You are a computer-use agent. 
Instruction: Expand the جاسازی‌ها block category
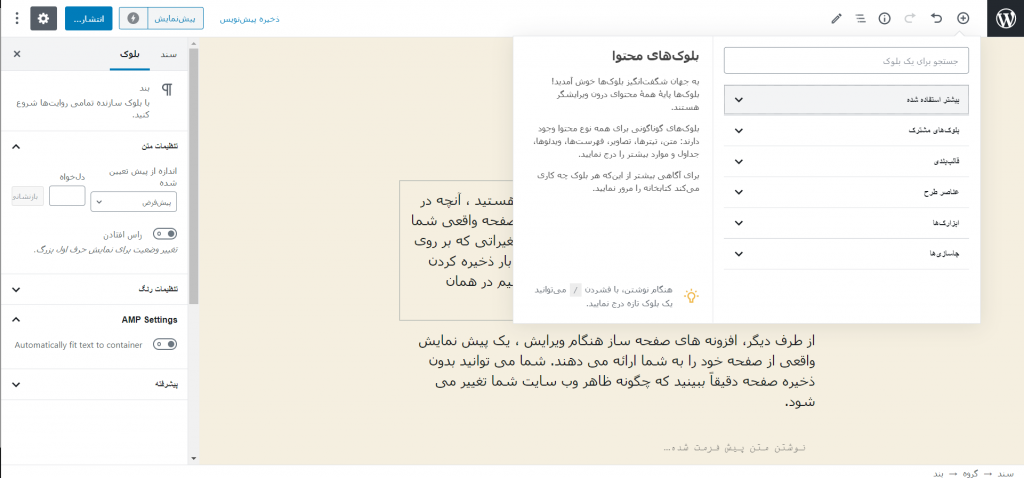pyautogui.click(x=846, y=254)
